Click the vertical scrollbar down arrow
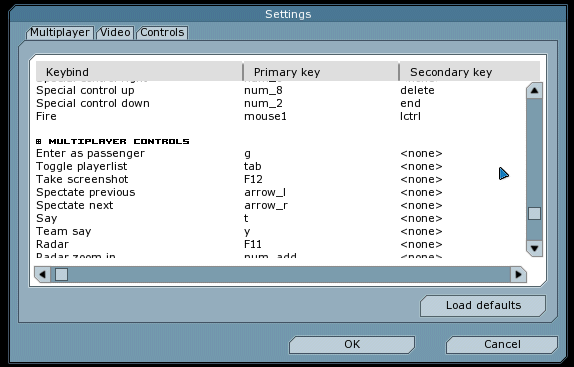This screenshot has width=574, height=367. 534,249
